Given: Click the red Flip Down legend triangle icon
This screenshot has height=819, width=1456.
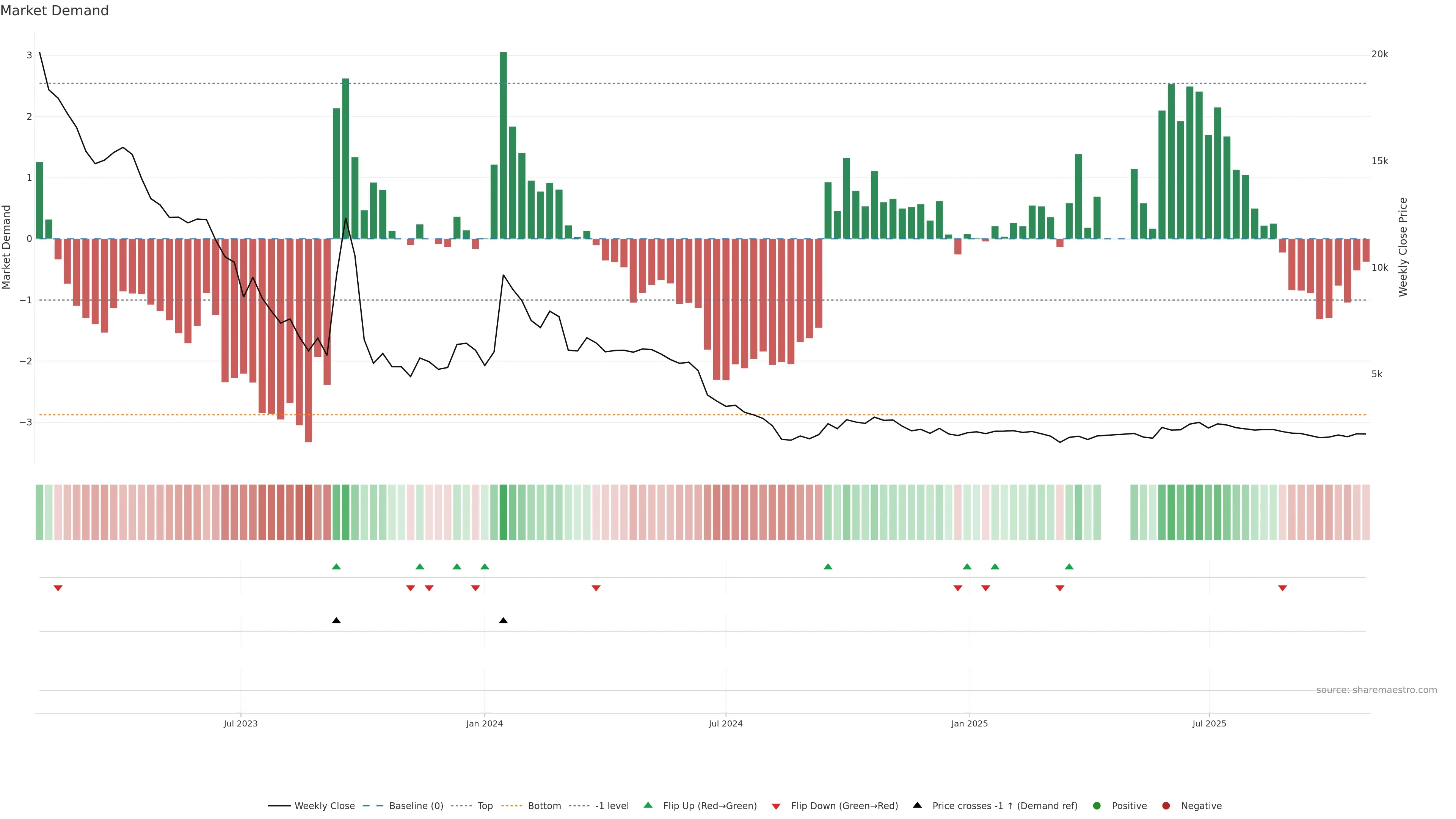Looking at the screenshot, I should (776, 806).
